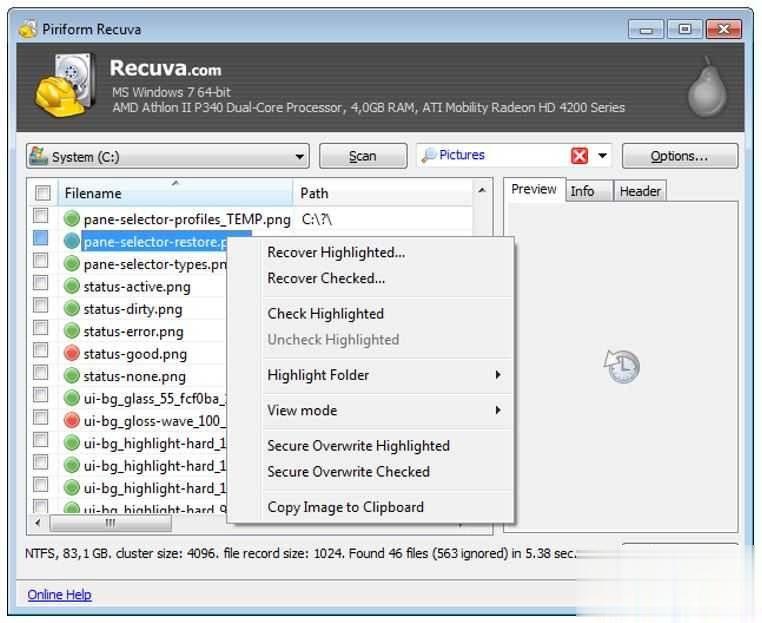The image size is (762, 623).
Task: Check the box for status-good.png
Action: pos(40,350)
